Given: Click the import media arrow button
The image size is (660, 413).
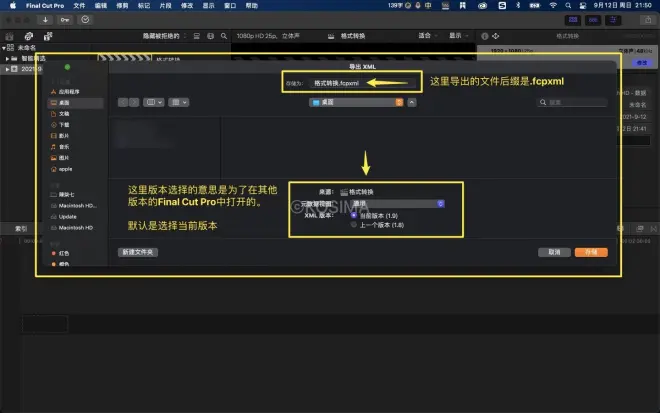Looking at the screenshot, I should (45, 20).
